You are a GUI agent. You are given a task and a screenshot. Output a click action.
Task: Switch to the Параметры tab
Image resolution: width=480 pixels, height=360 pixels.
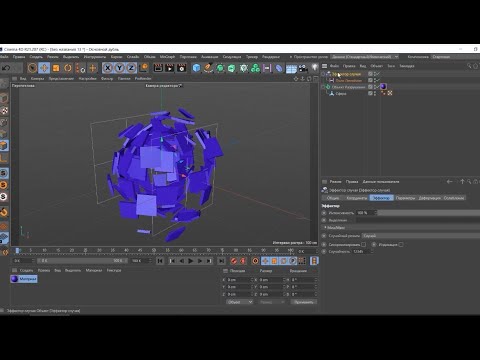tap(405, 198)
